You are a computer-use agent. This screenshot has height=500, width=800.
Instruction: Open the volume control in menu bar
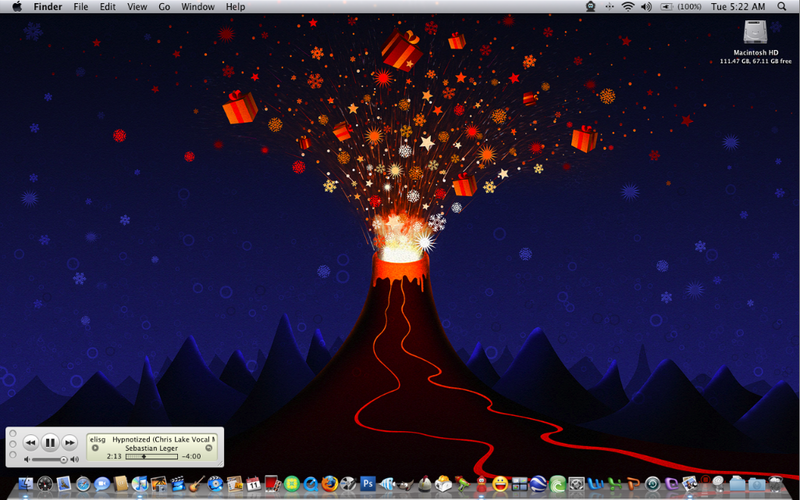pos(646,7)
